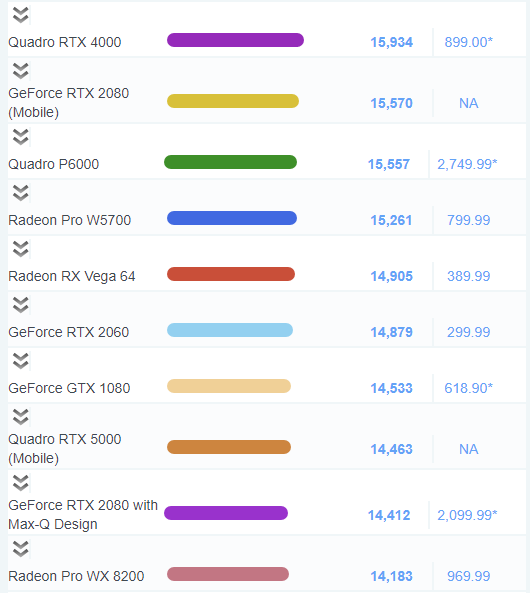Click double-chevron icon above GeForce GTX 1080

[20, 361]
